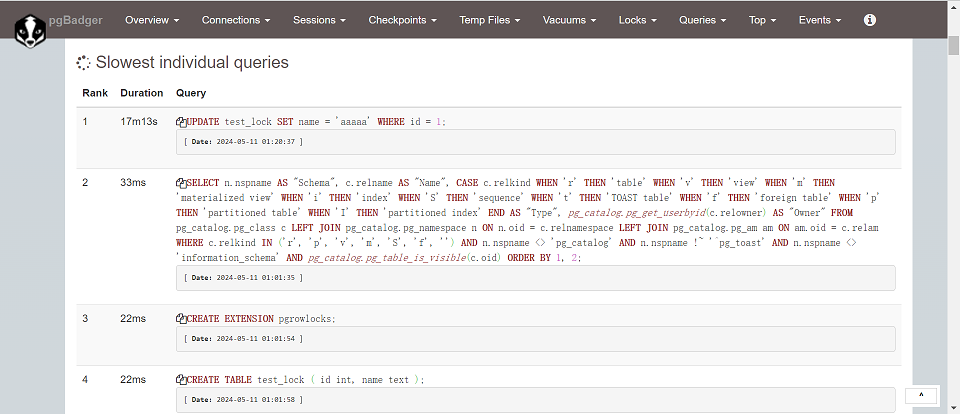960x414 pixels.
Task: Click the spinner icon beside Slowest individual queries
Action: 84,63
